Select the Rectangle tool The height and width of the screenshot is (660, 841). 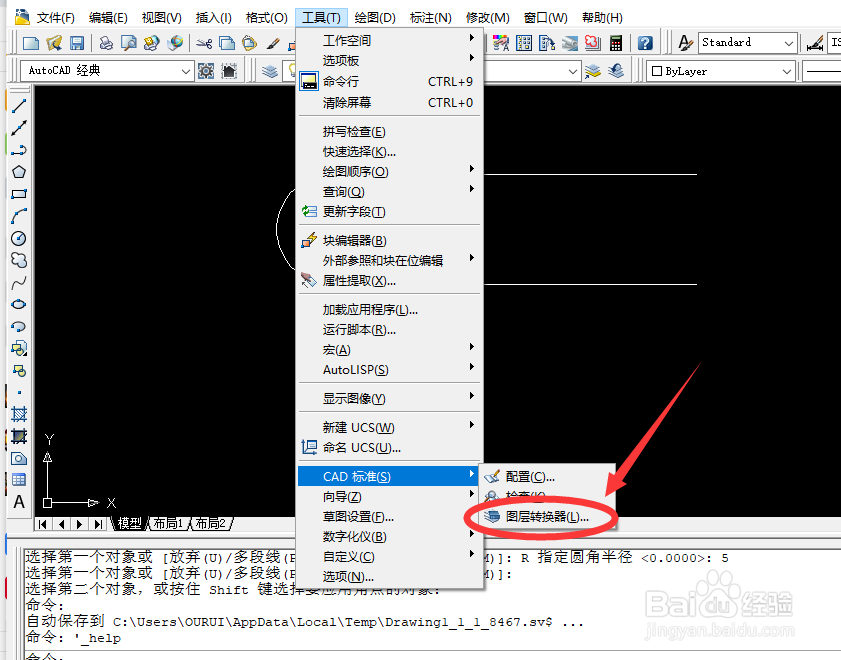click(x=19, y=194)
